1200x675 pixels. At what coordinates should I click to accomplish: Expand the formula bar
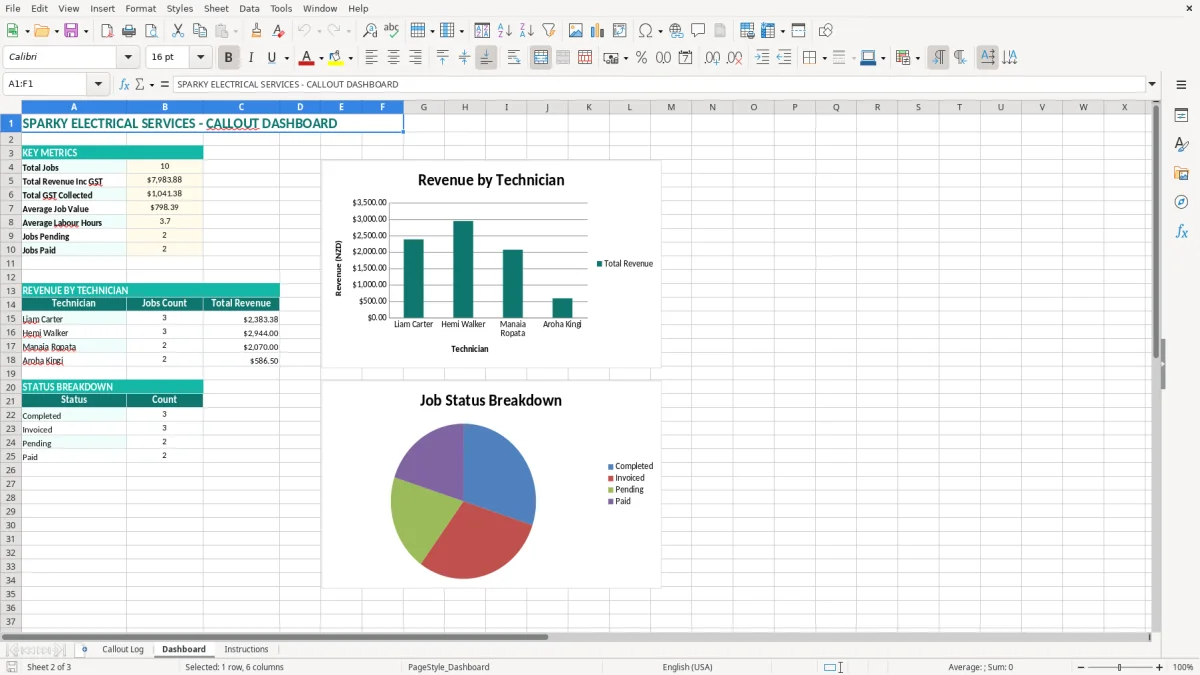tap(1152, 84)
